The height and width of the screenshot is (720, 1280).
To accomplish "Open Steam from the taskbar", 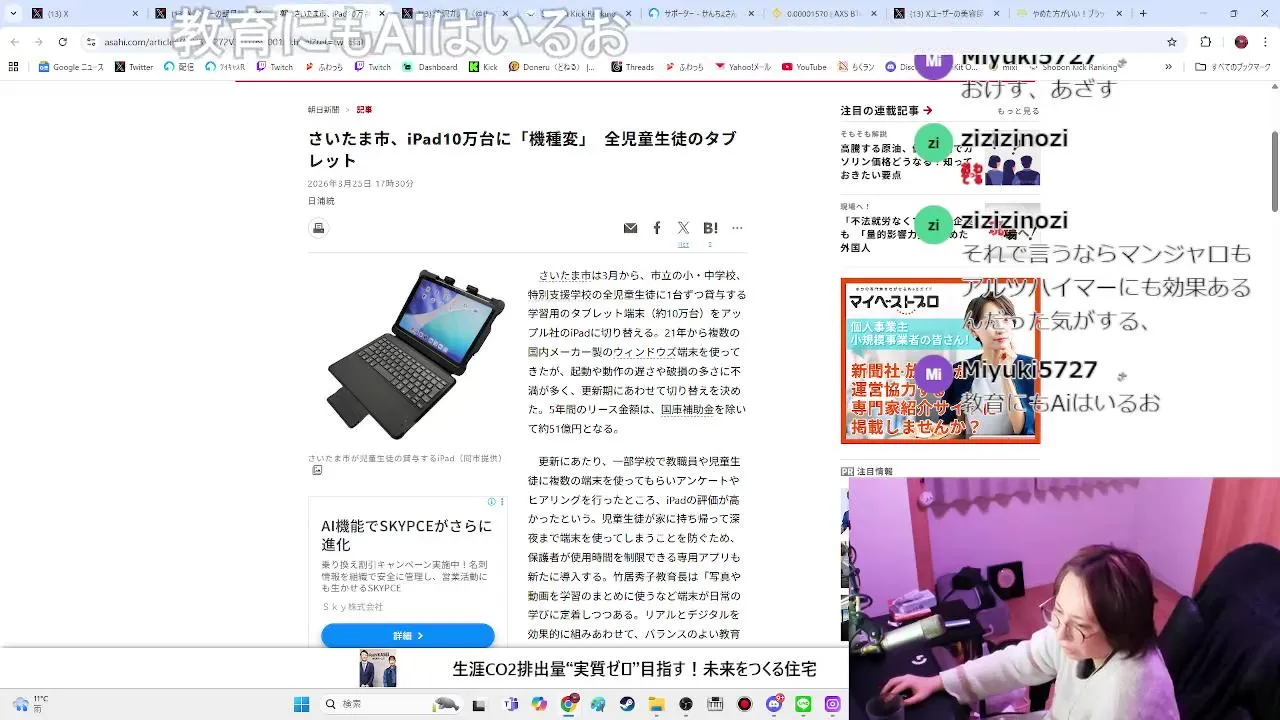I will coord(627,704).
